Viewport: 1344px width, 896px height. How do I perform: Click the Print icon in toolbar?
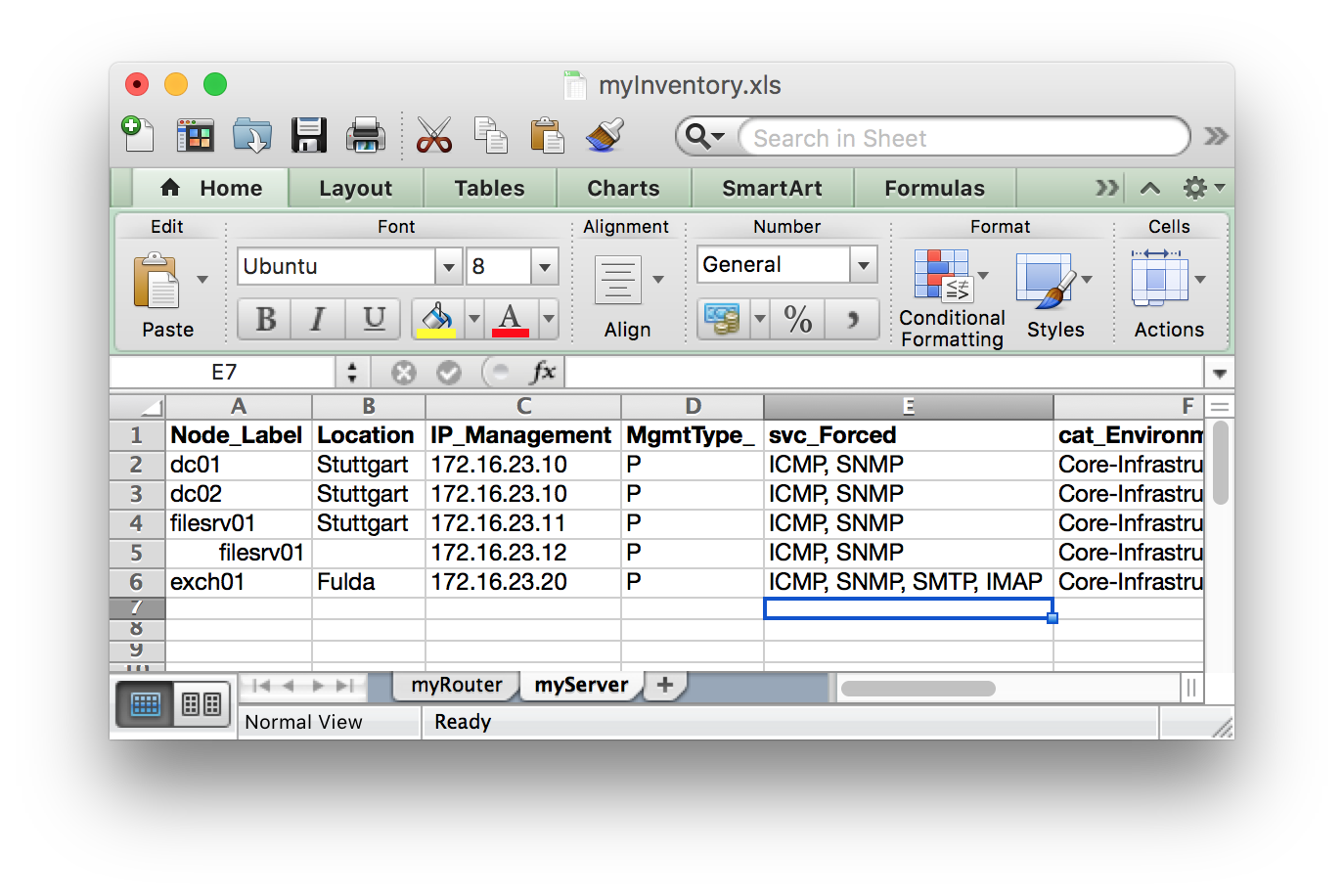[365, 135]
